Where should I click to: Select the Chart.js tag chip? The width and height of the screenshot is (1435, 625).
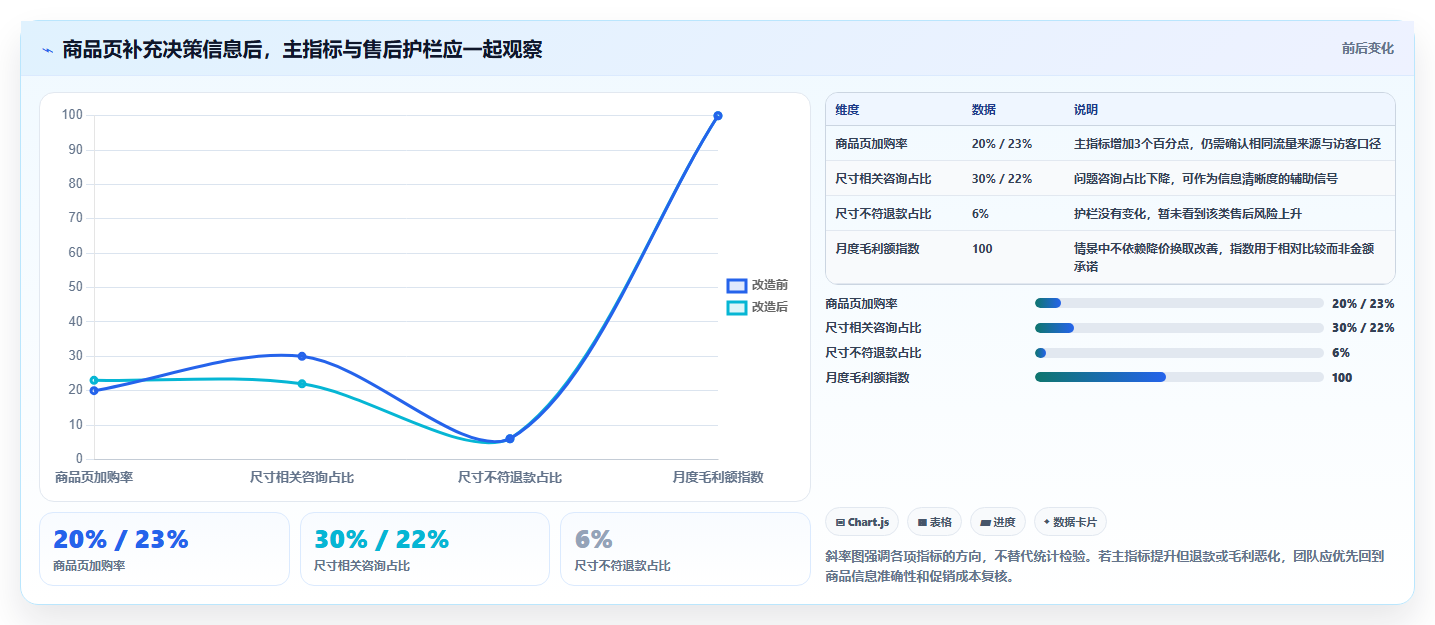click(862, 522)
